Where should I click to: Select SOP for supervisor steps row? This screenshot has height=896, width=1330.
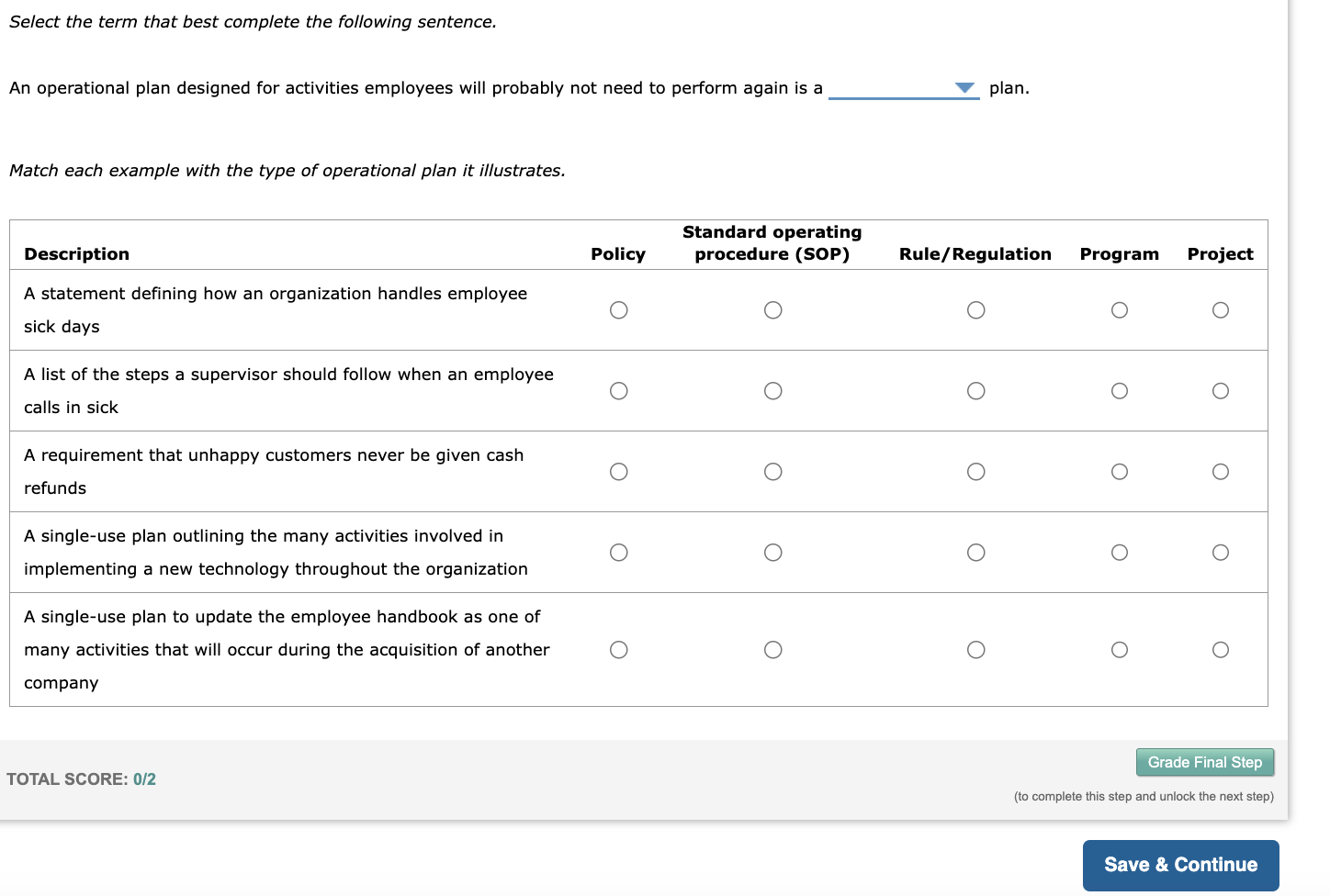(x=773, y=391)
